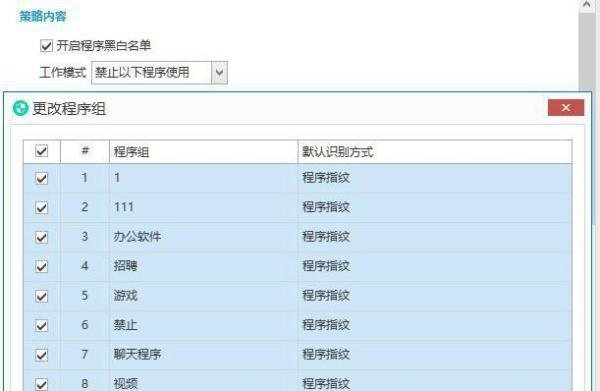The height and width of the screenshot is (391, 600).
Task: Uncheck the checkbox for 招聘
Action: (41, 266)
